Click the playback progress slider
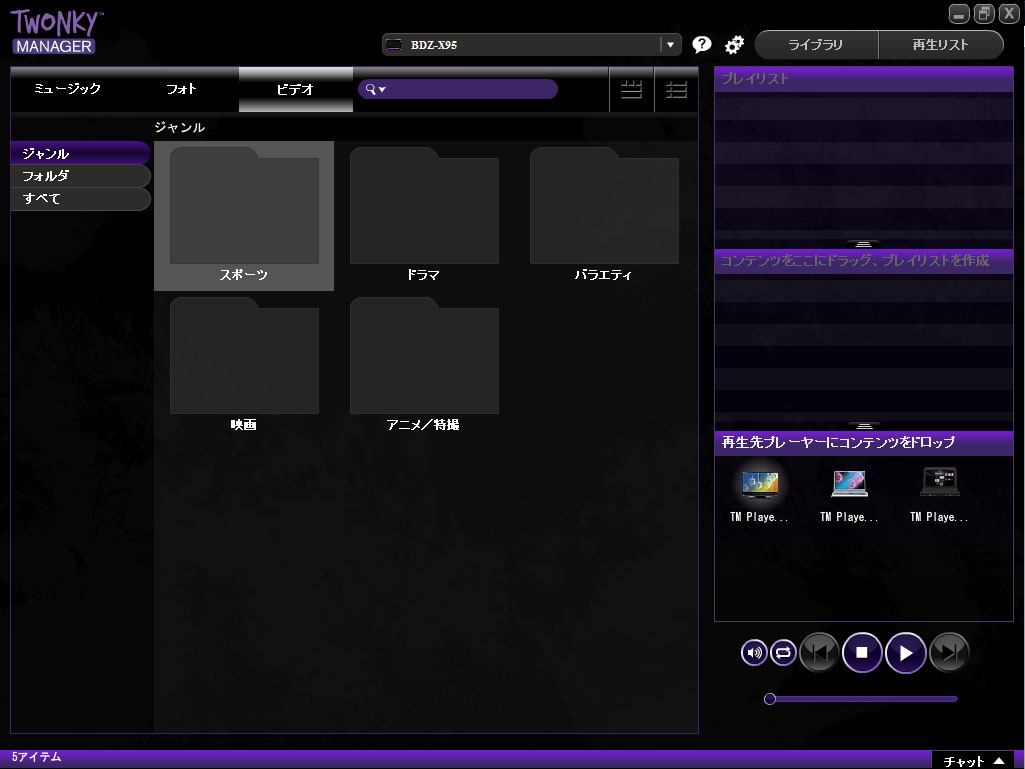 coord(862,699)
